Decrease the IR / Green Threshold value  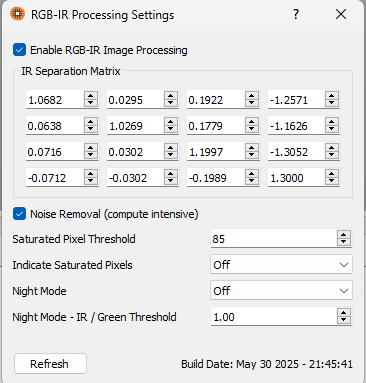tap(344, 320)
